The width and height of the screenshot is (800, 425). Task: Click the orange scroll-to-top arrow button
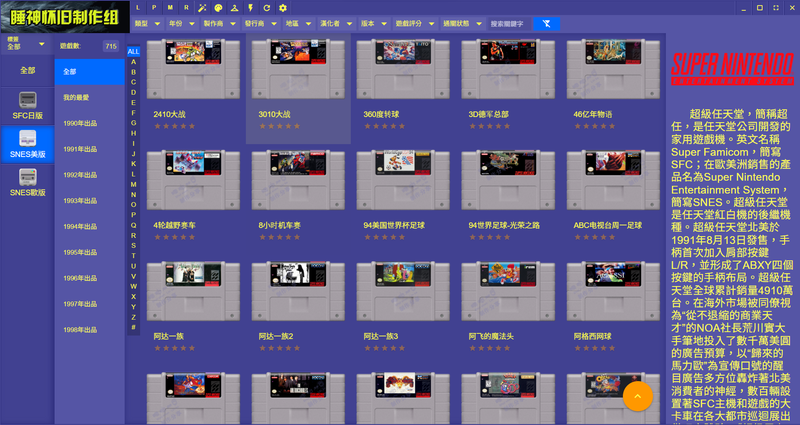(638, 396)
